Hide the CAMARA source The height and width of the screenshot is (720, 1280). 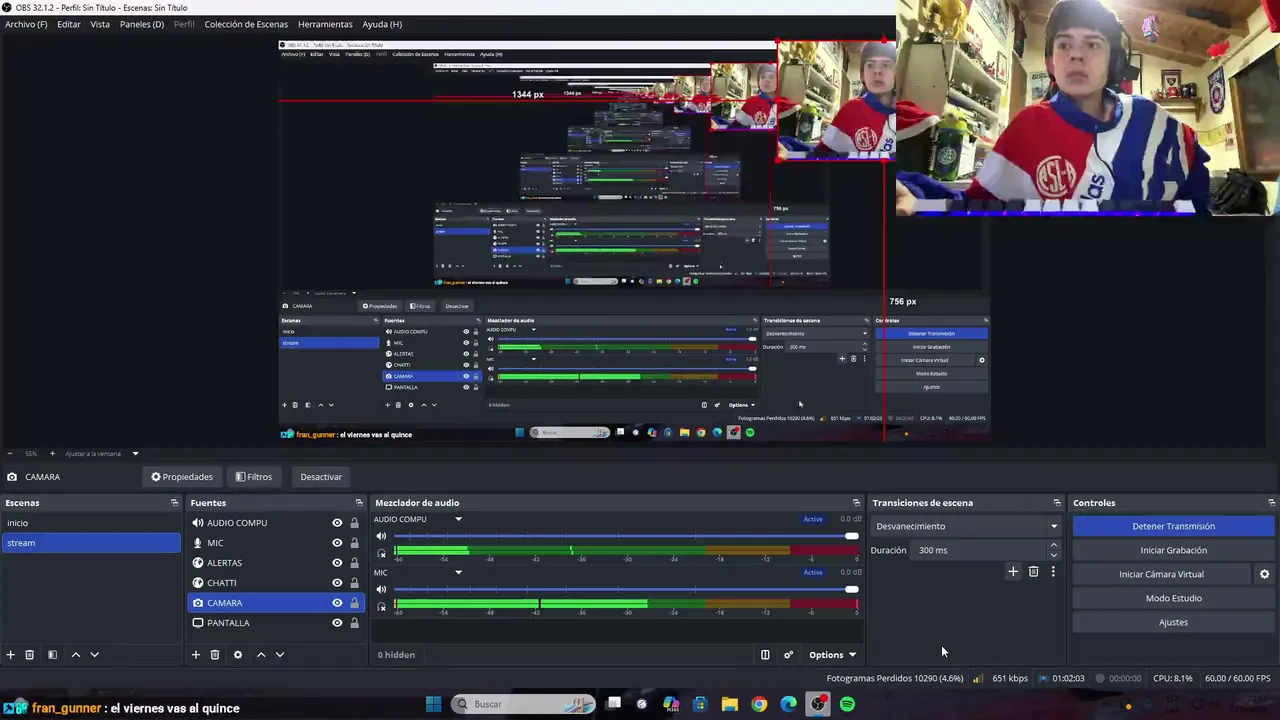click(x=337, y=603)
